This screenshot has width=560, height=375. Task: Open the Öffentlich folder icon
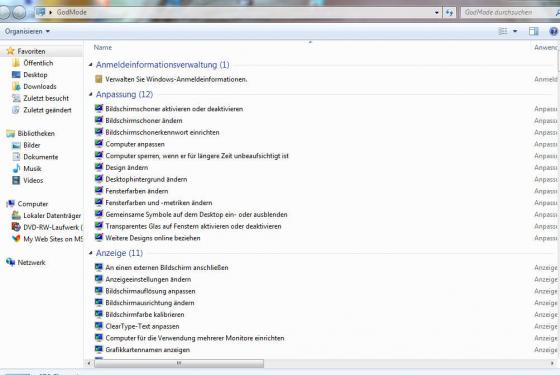point(16,63)
